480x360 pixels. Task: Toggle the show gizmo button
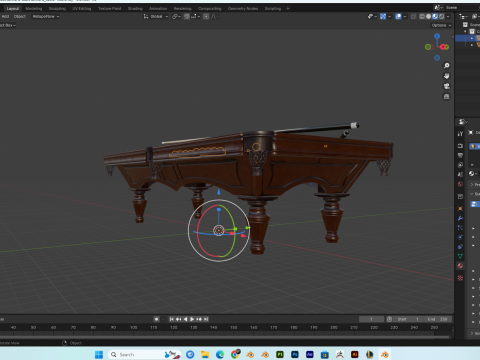(383, 16)
